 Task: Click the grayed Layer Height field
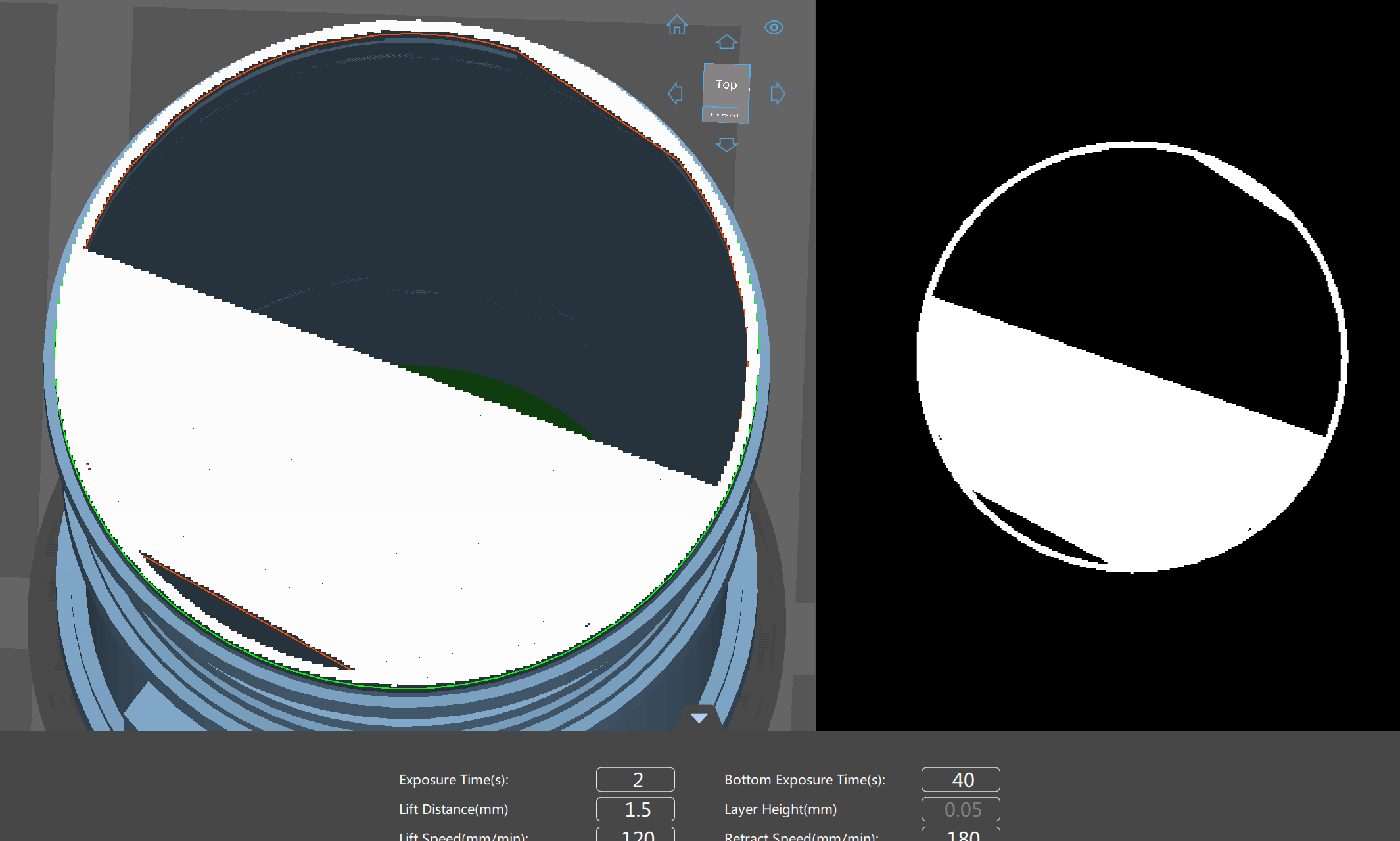[x=960, y=809]
